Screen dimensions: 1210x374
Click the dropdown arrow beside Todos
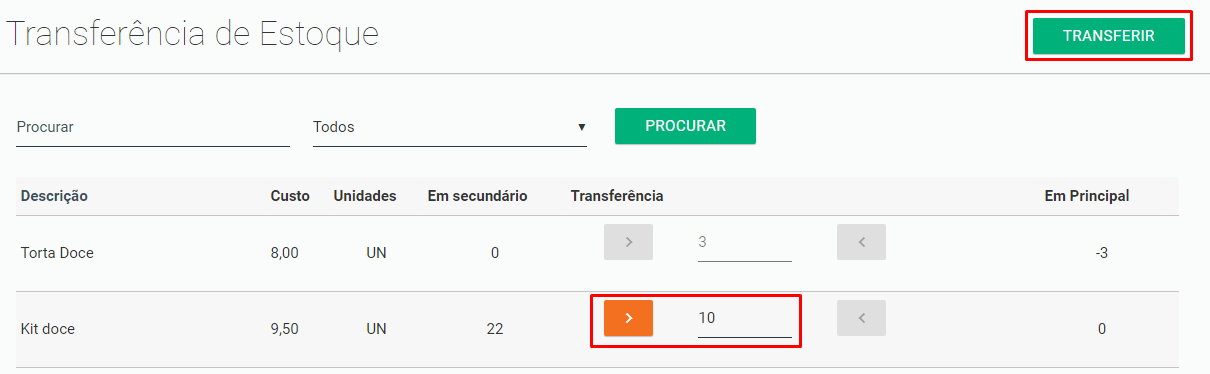(581, 127)
